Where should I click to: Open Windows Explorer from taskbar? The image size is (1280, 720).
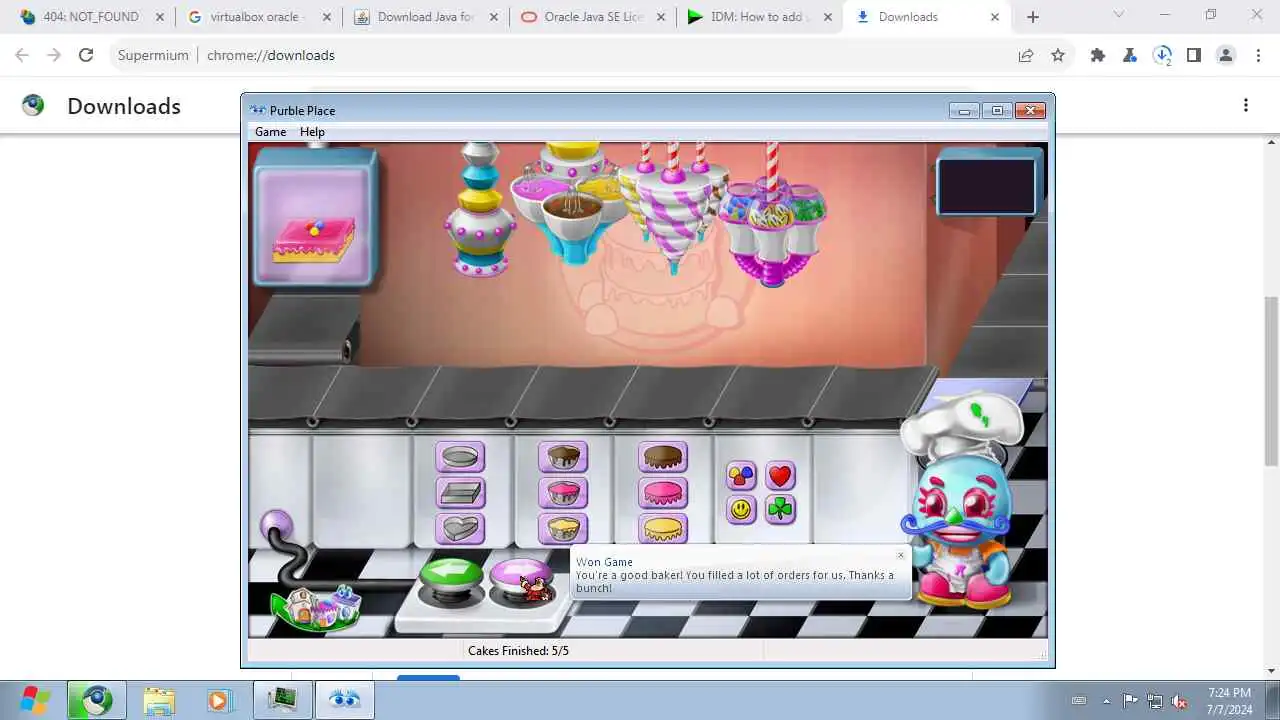pyautogui.click(x=159, y=700)
